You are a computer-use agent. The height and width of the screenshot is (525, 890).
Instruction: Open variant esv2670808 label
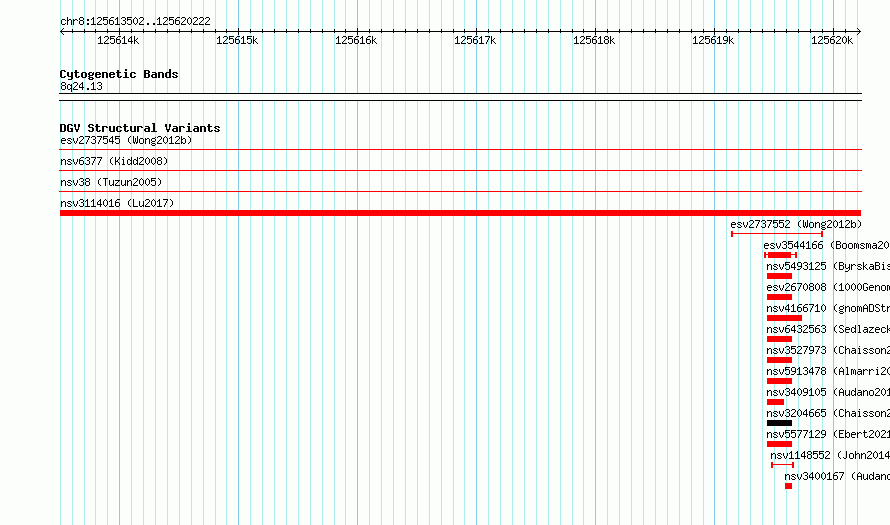pos(828,287)
